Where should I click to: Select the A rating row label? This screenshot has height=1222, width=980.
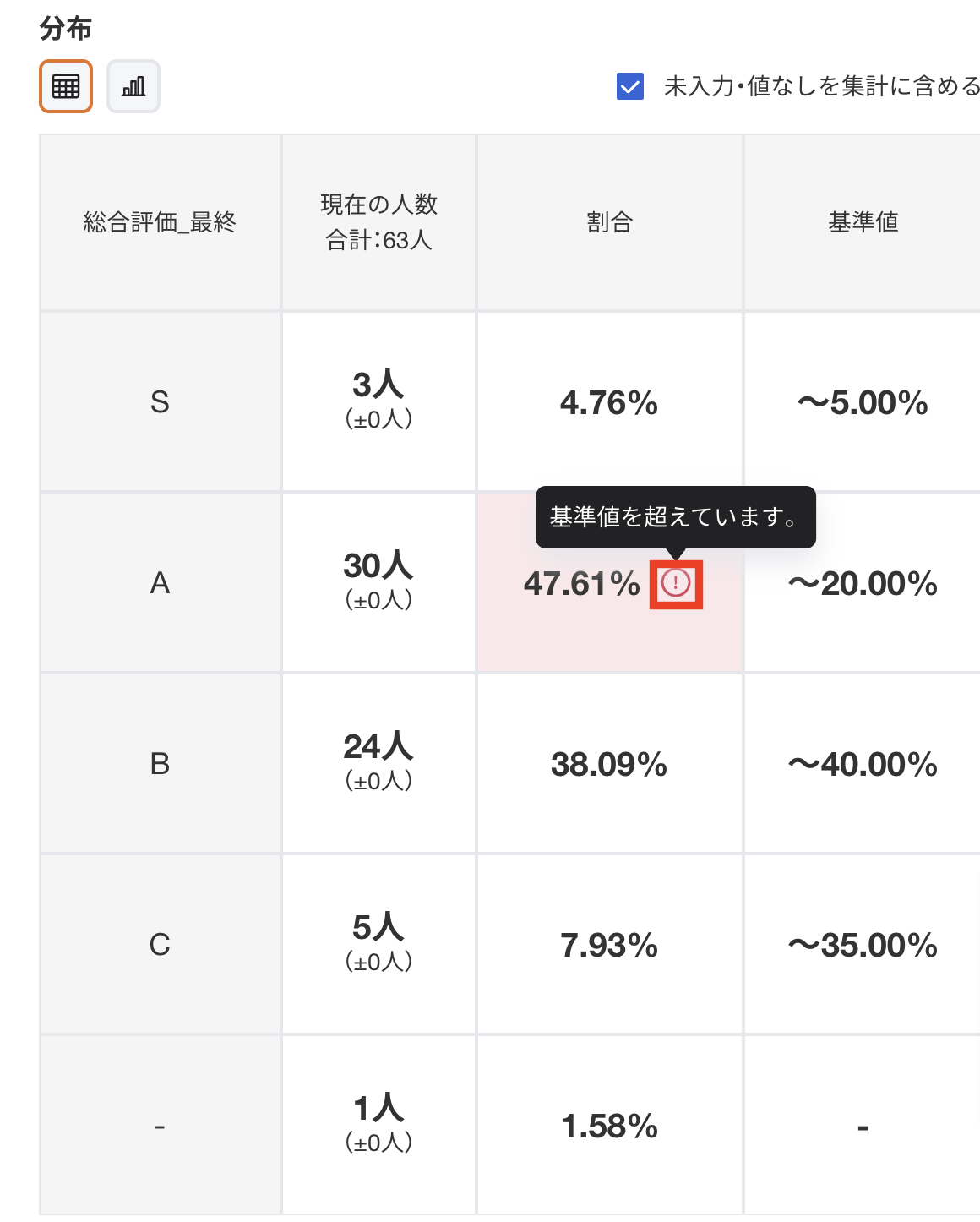(160, 583)
